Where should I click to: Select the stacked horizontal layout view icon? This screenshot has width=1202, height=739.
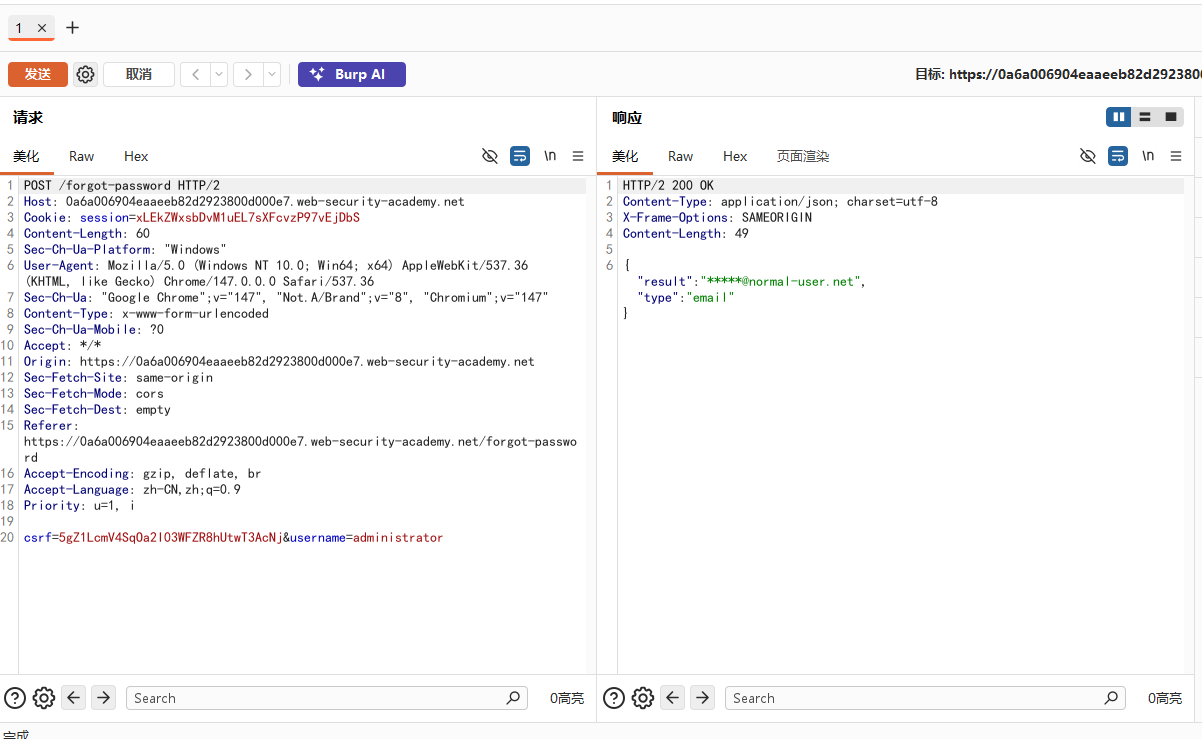click(1145, 117)
